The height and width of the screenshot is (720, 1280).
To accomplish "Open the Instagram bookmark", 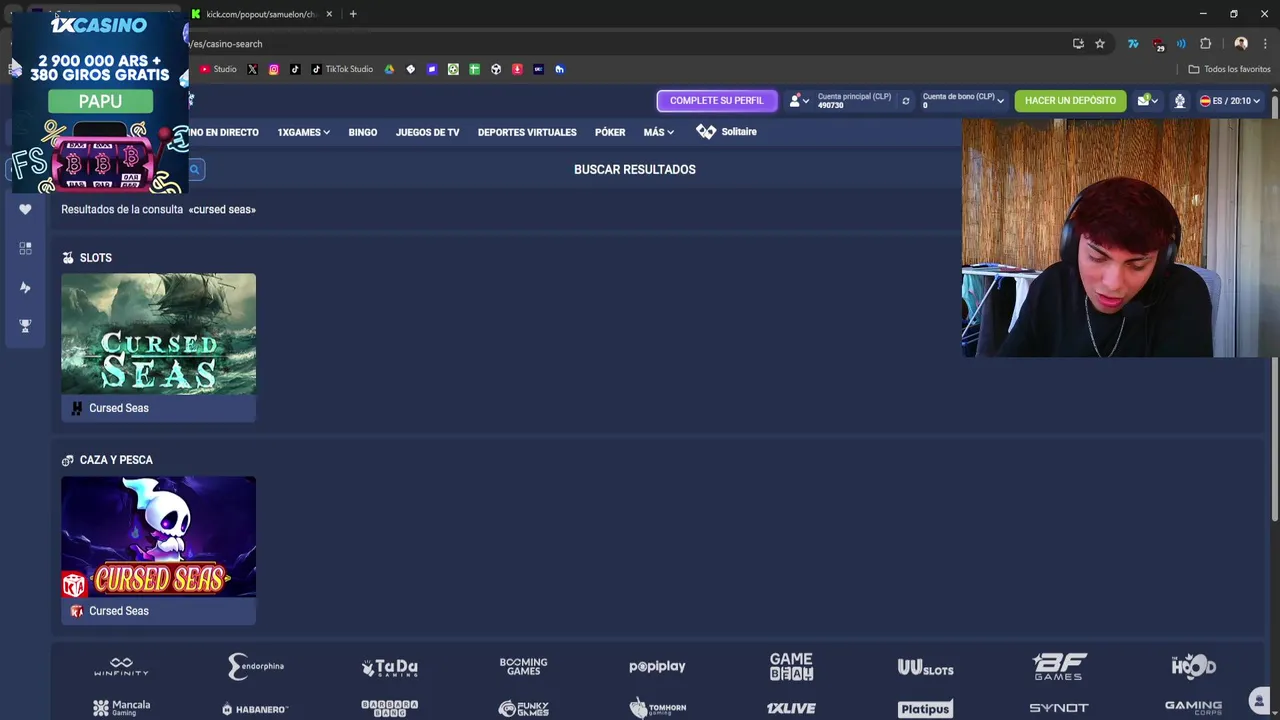I will [x=273, y=69].
